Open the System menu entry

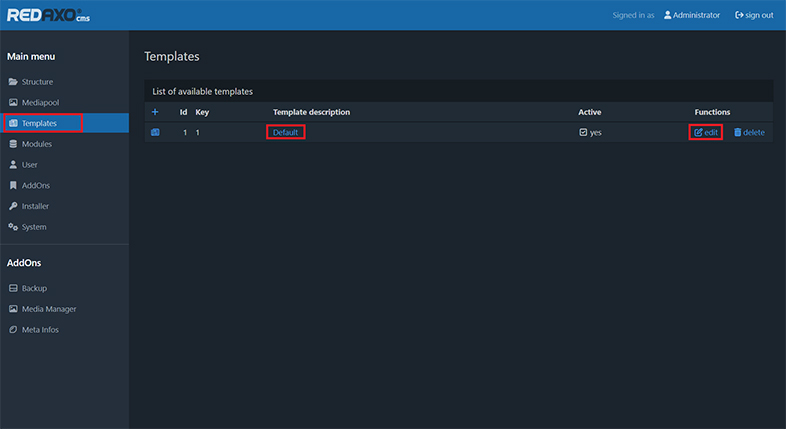point(34,227)
